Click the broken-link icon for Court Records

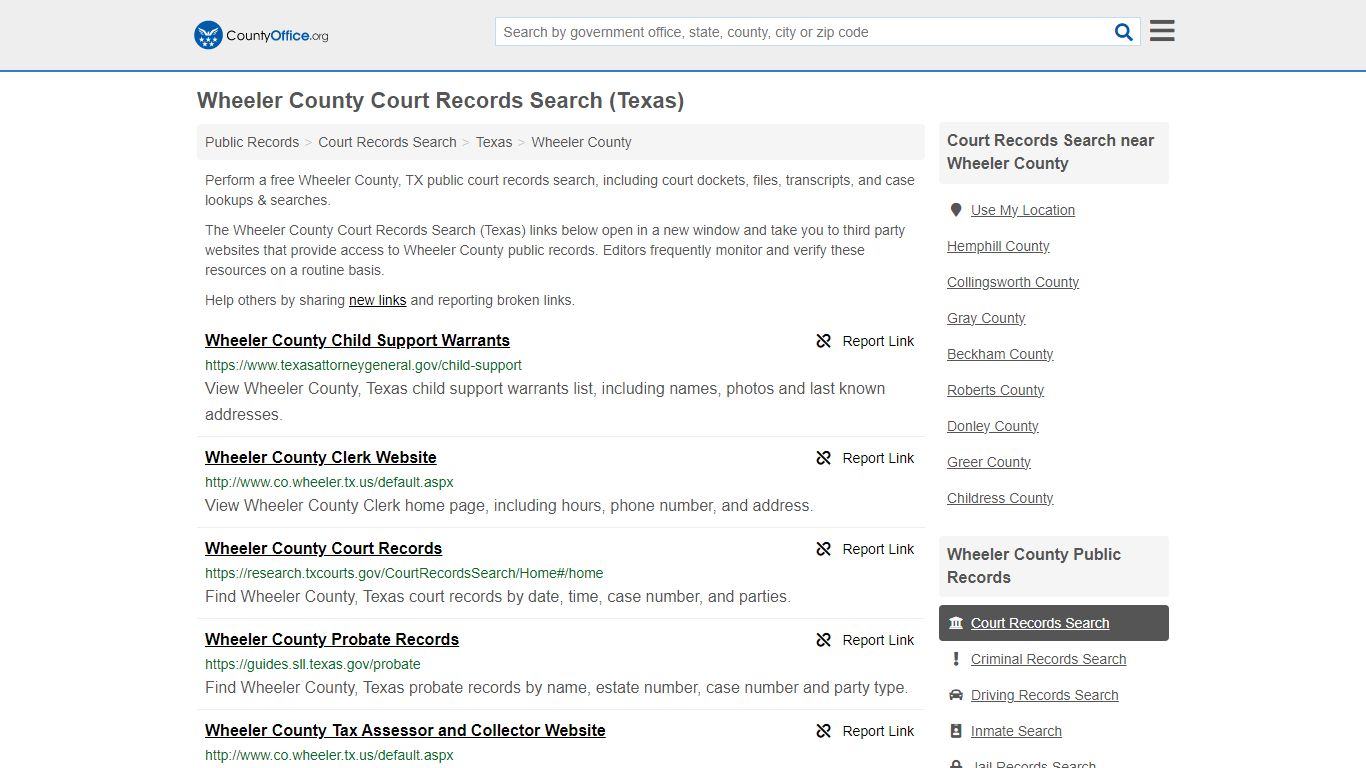click(x=823, y=549)
